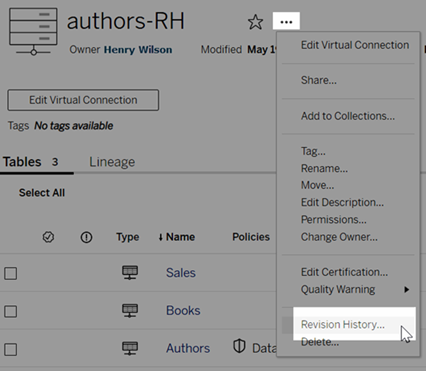Image resolution: width=426 pixels, height=371 pixels.
Task: Choose Edit Virtual Connection from the menu
Action: click(x=355, y=45)
